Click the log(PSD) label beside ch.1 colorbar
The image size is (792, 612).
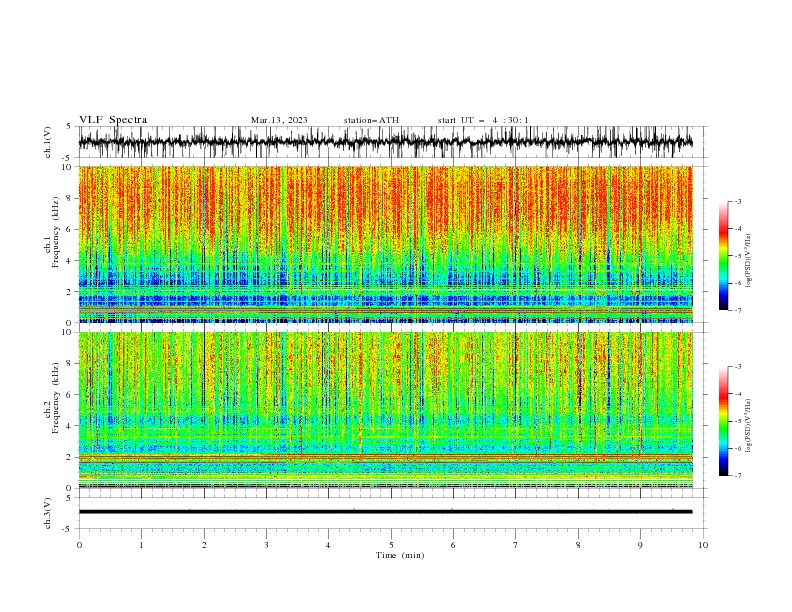point(749,261)
